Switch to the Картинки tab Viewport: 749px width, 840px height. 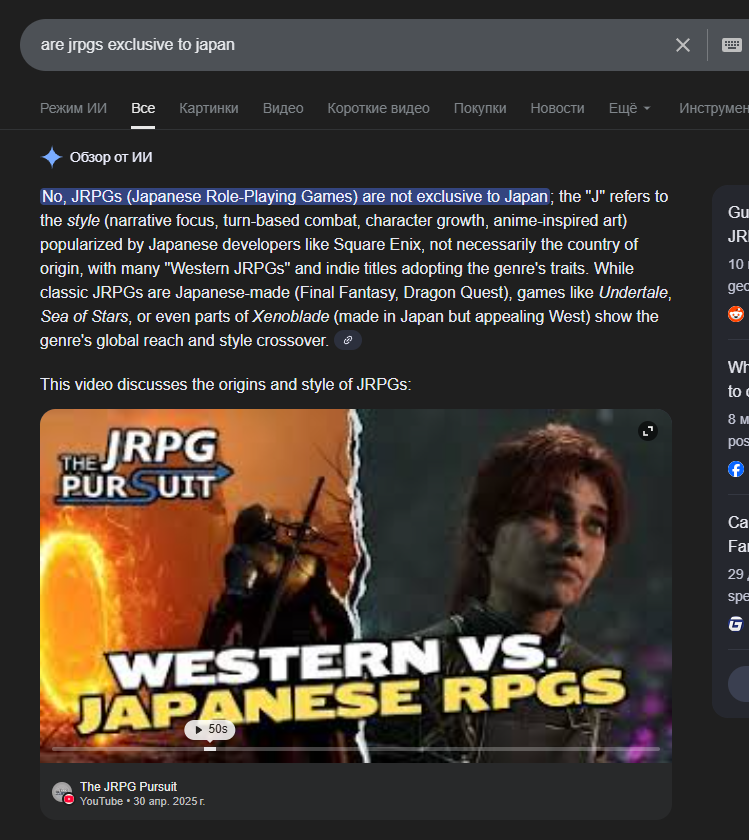208,108
